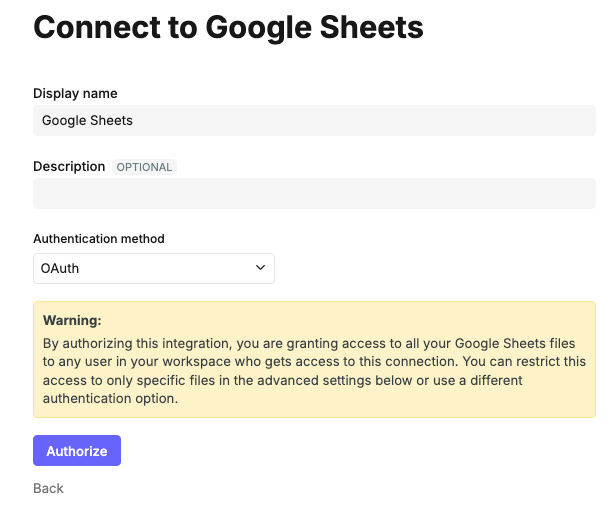Open the Authentication method dropdown

coord(154,269)
